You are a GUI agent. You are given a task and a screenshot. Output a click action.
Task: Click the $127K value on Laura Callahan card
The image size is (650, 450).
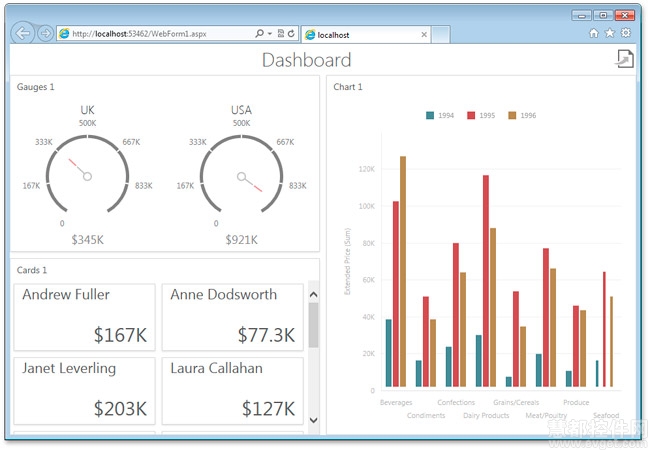click(x=268, y=409)
